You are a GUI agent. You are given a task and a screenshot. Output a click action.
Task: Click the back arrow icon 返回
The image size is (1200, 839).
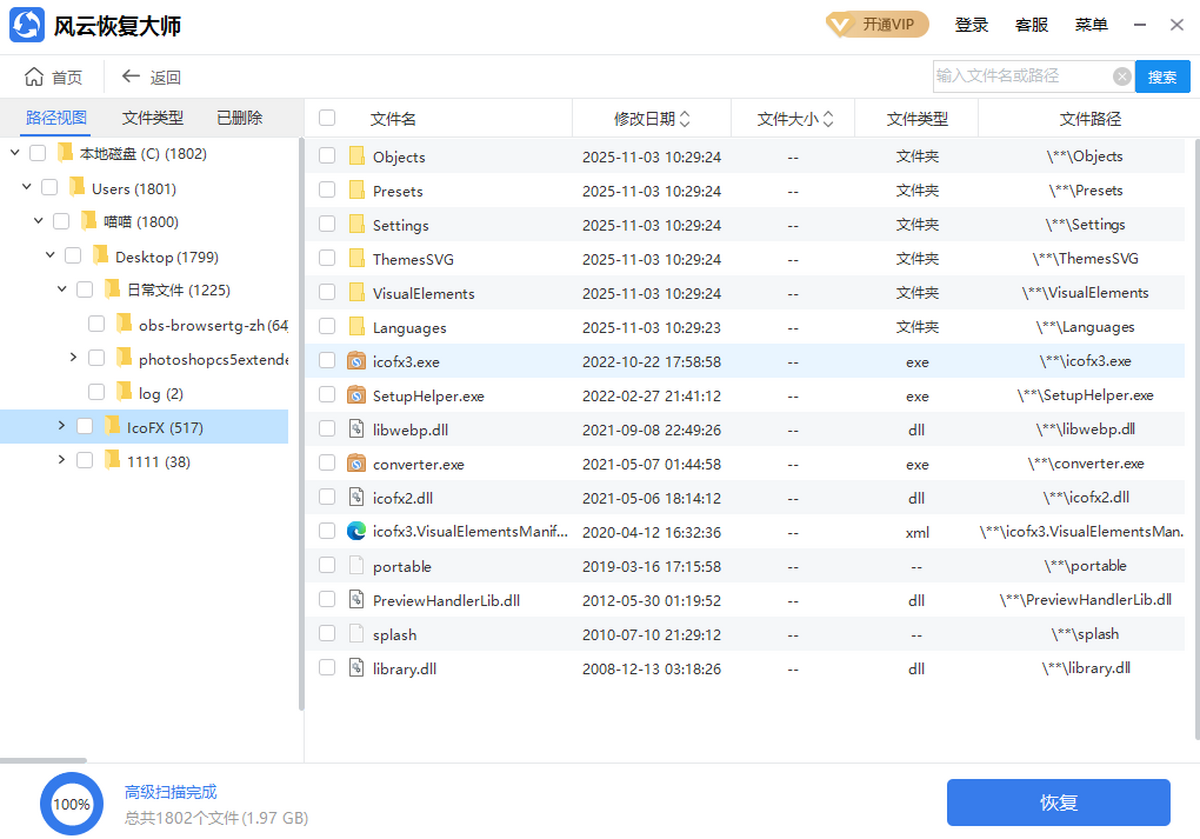(131, 77)
